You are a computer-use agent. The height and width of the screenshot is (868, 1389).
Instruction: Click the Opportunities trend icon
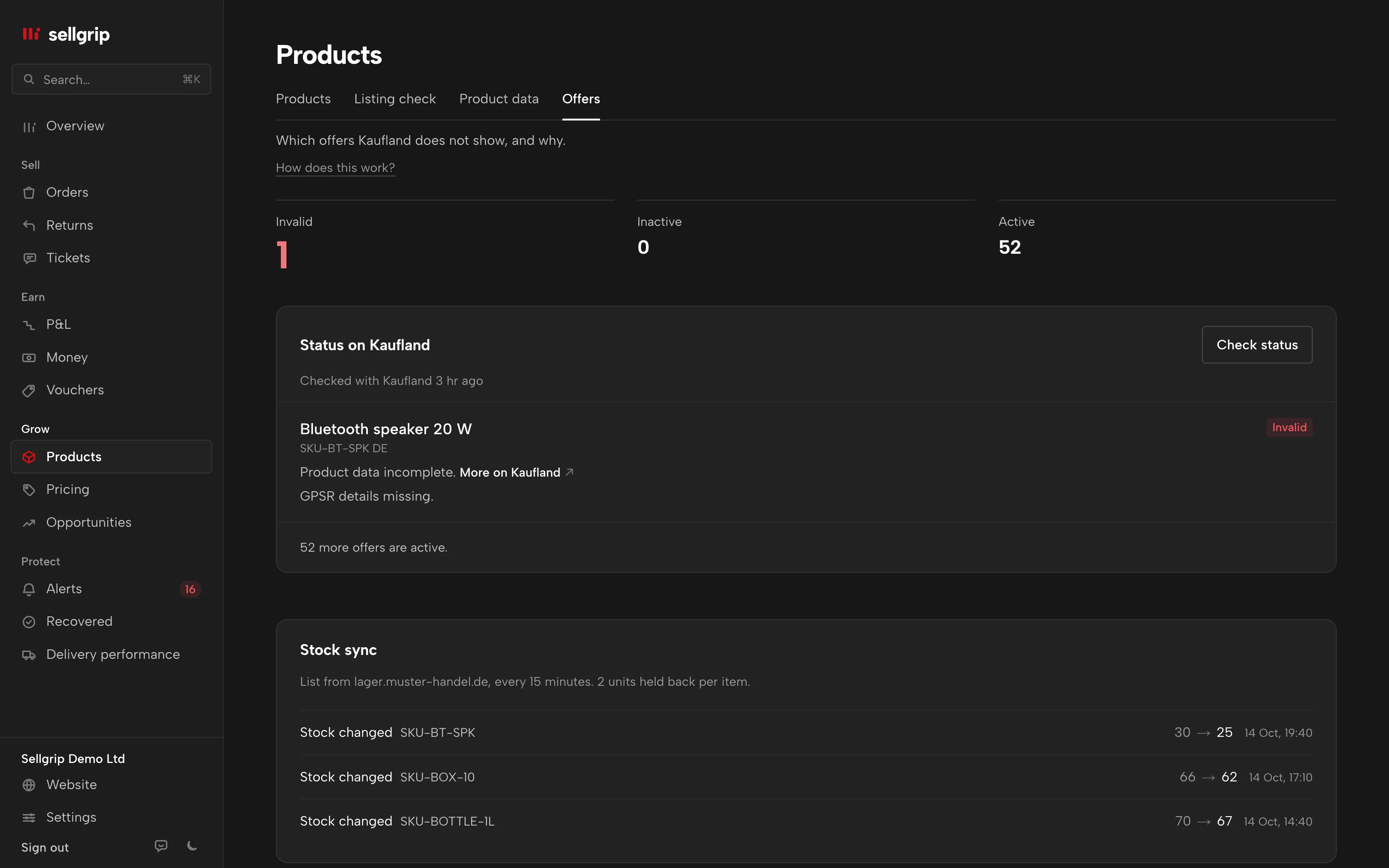29,523
